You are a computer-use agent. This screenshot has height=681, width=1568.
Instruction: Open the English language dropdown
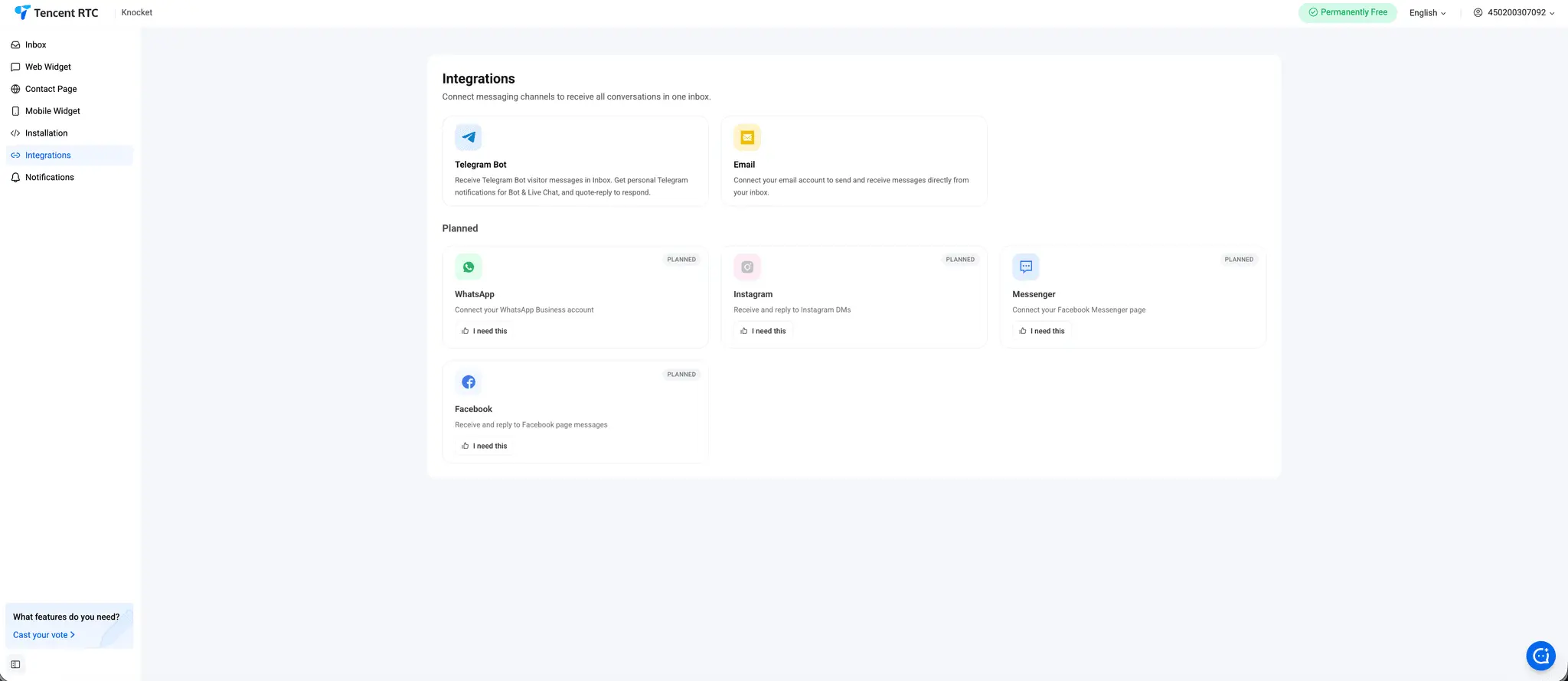tap(1427, 12)
